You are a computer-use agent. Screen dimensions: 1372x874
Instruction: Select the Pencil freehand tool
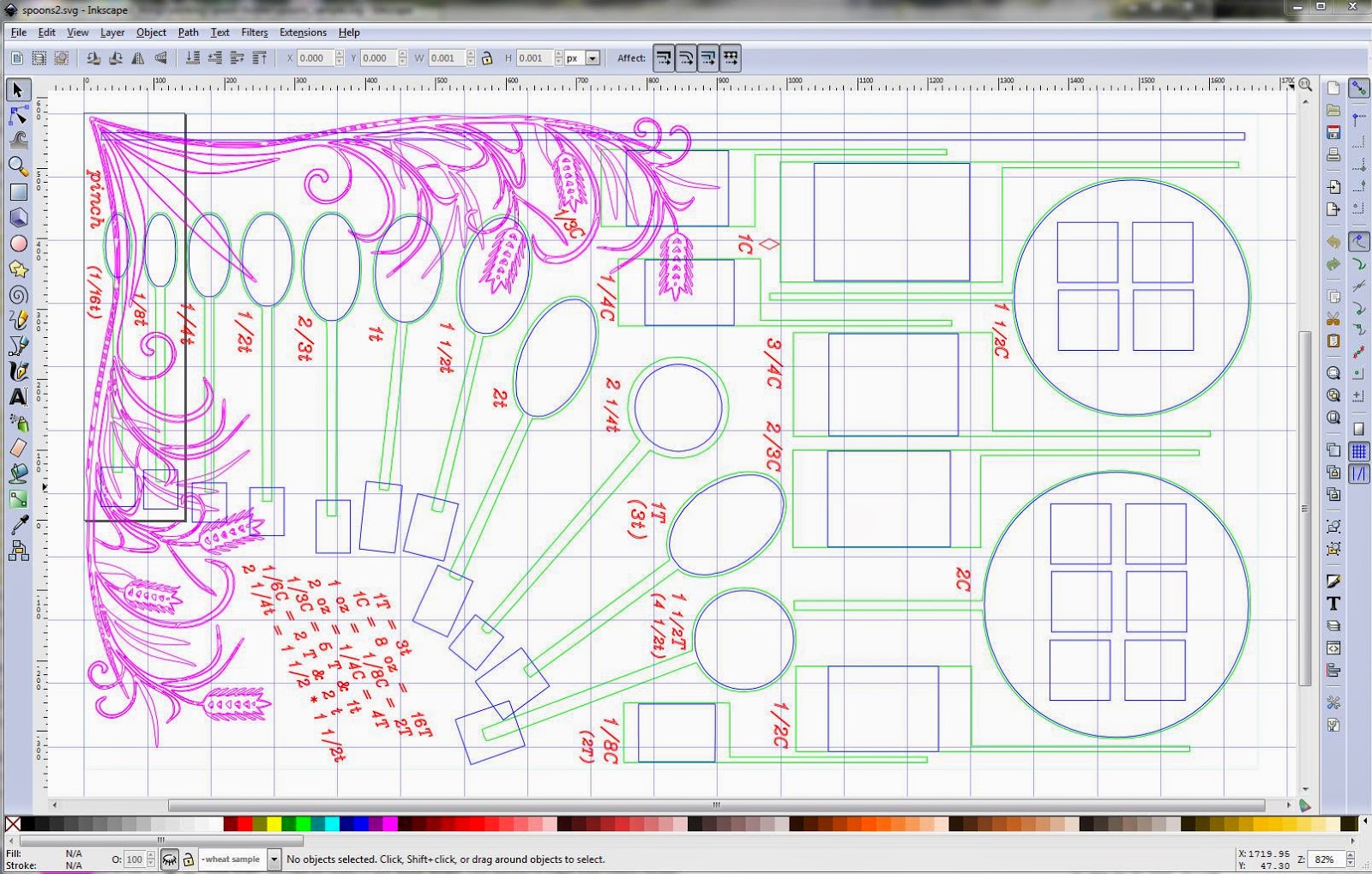(18, 320)
